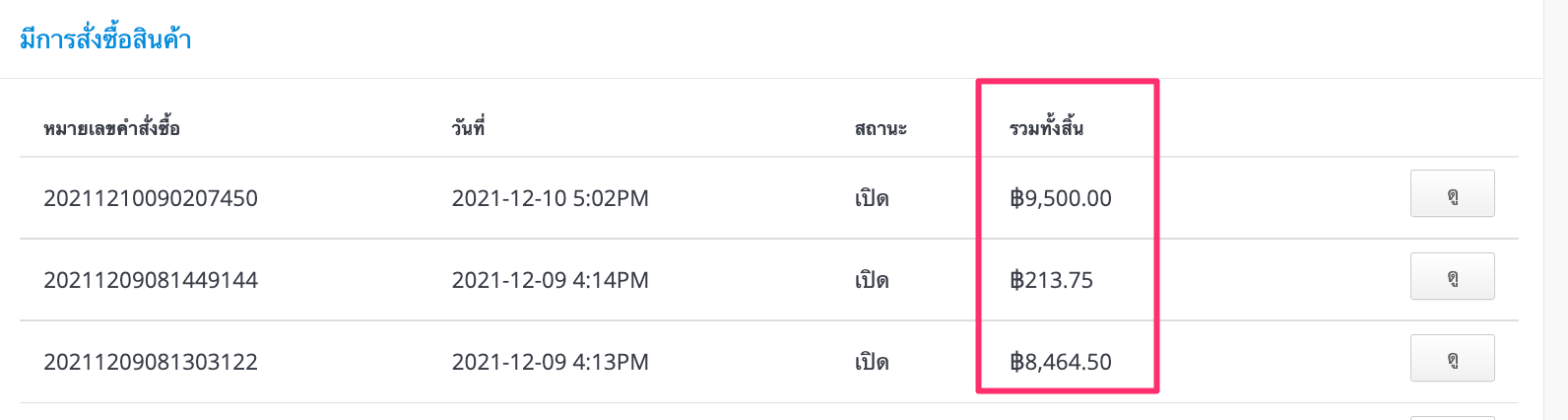1568x420 pixels.
Task: Click เปิด status of the ฿8,464.50 order
Action: tap(872, 362)
